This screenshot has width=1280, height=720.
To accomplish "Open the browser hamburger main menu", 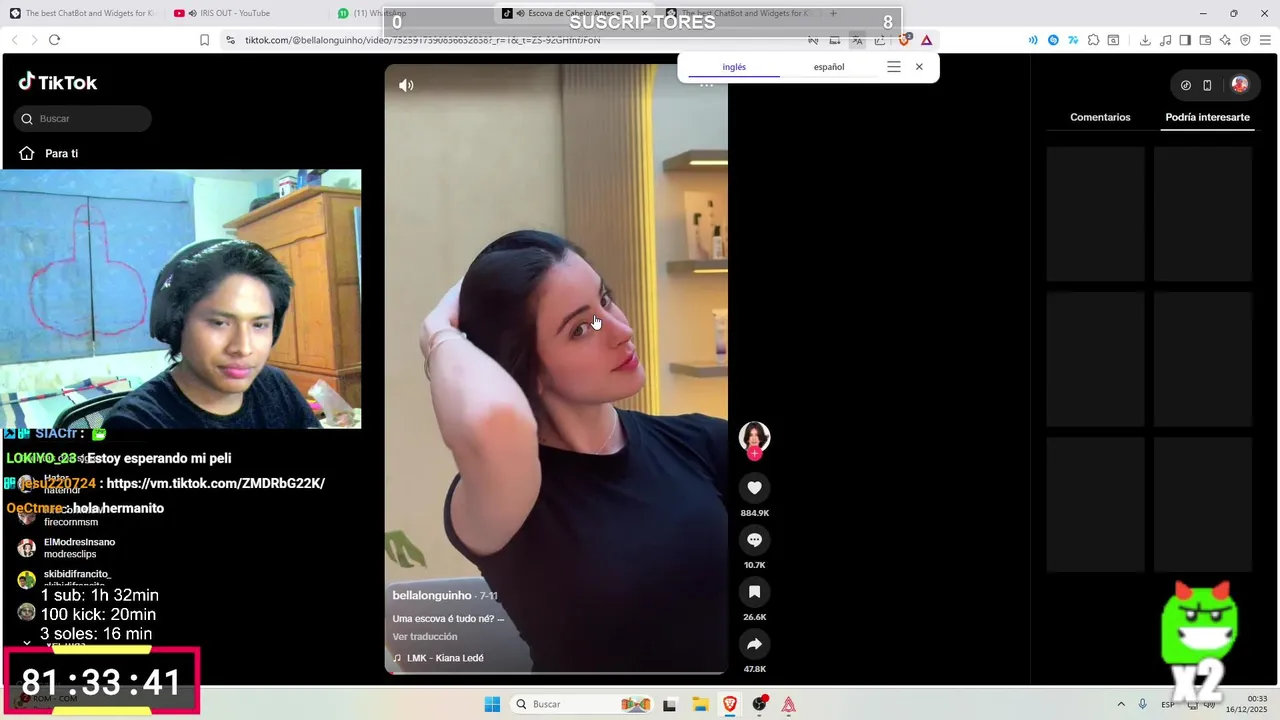I will tap(1265, 40).
